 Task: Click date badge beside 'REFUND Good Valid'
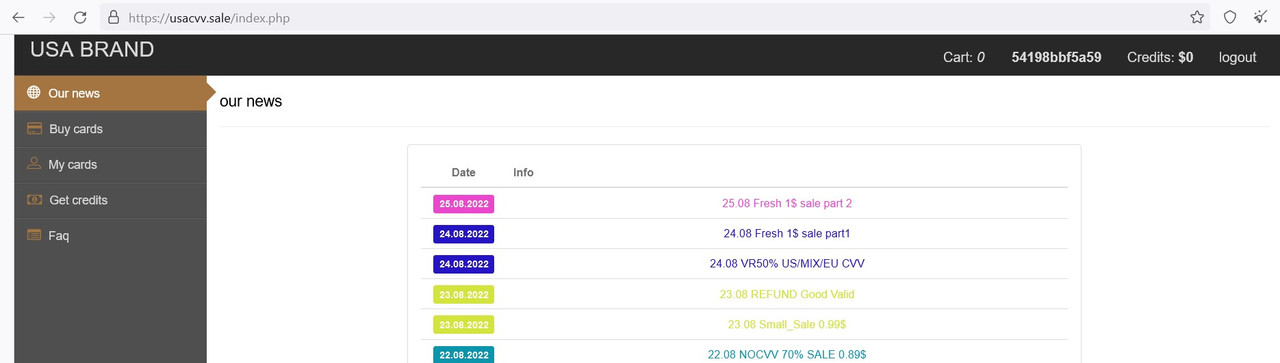(x=463, y=294)
